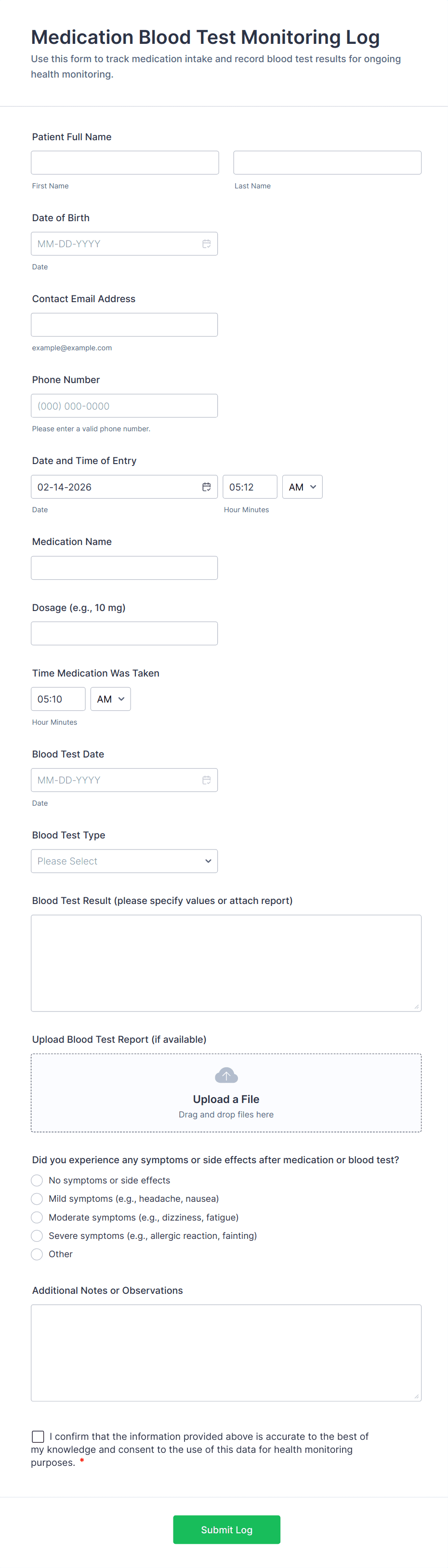The height and width of the screenshot is (1568, 448).
Task: Open the Blood Test Date calendar icon
Action: [x=206, y=780]
